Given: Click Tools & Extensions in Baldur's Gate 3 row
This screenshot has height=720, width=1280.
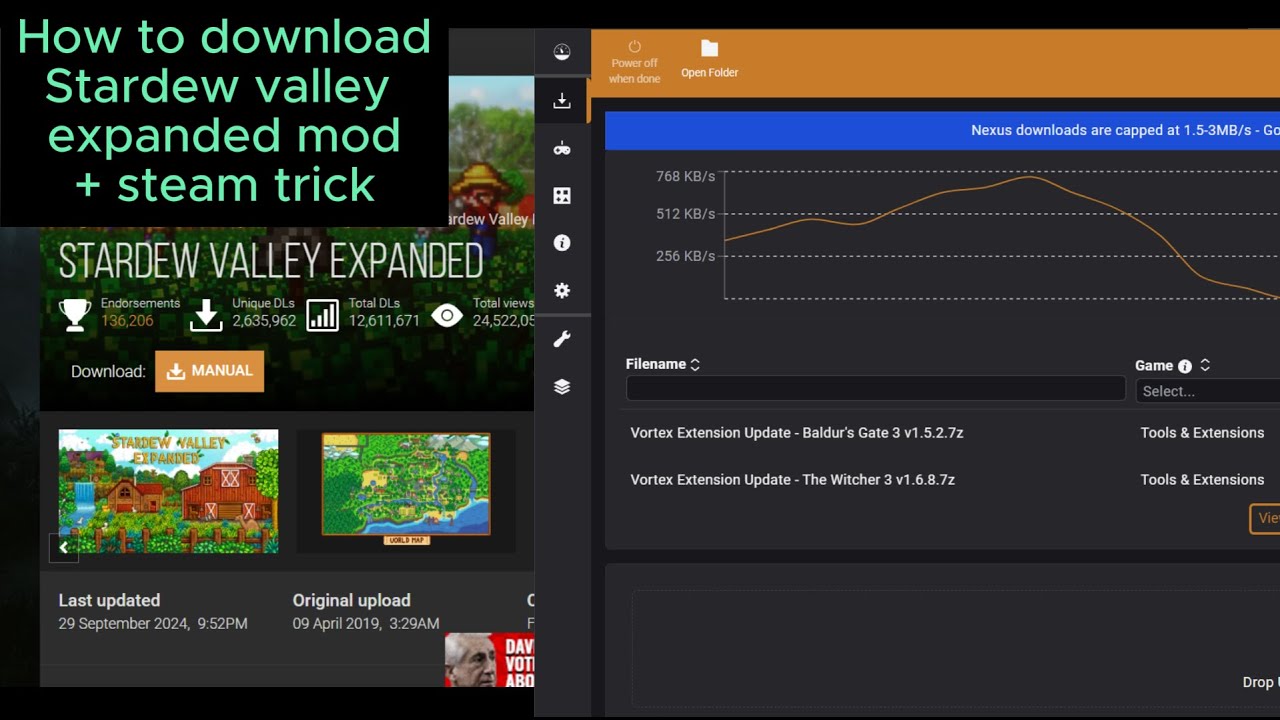Looking at the screenshot, I should click(1202, 433).
